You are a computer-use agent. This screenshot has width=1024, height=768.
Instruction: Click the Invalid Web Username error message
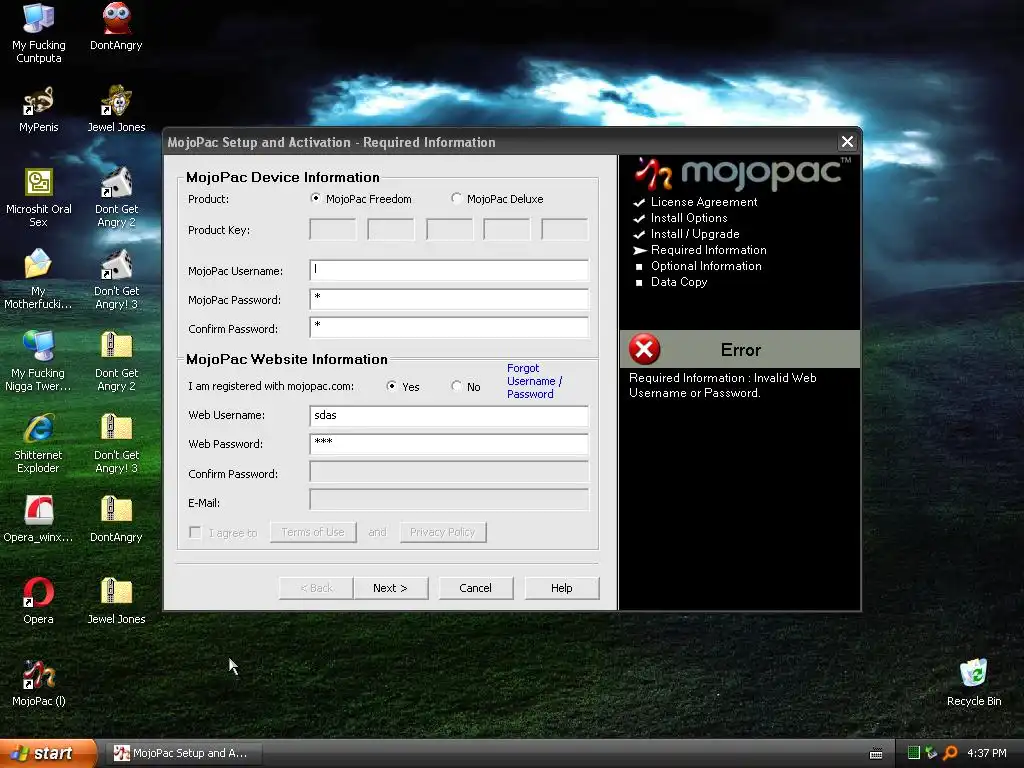[x=722, y=385]
